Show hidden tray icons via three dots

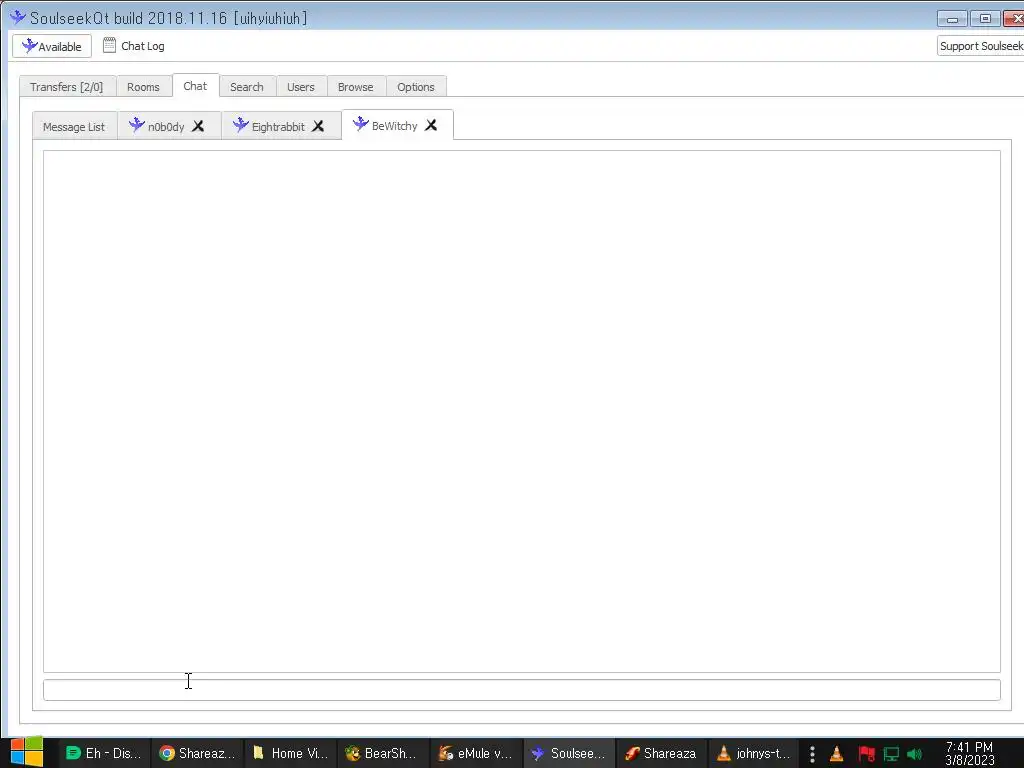[812, 754]
